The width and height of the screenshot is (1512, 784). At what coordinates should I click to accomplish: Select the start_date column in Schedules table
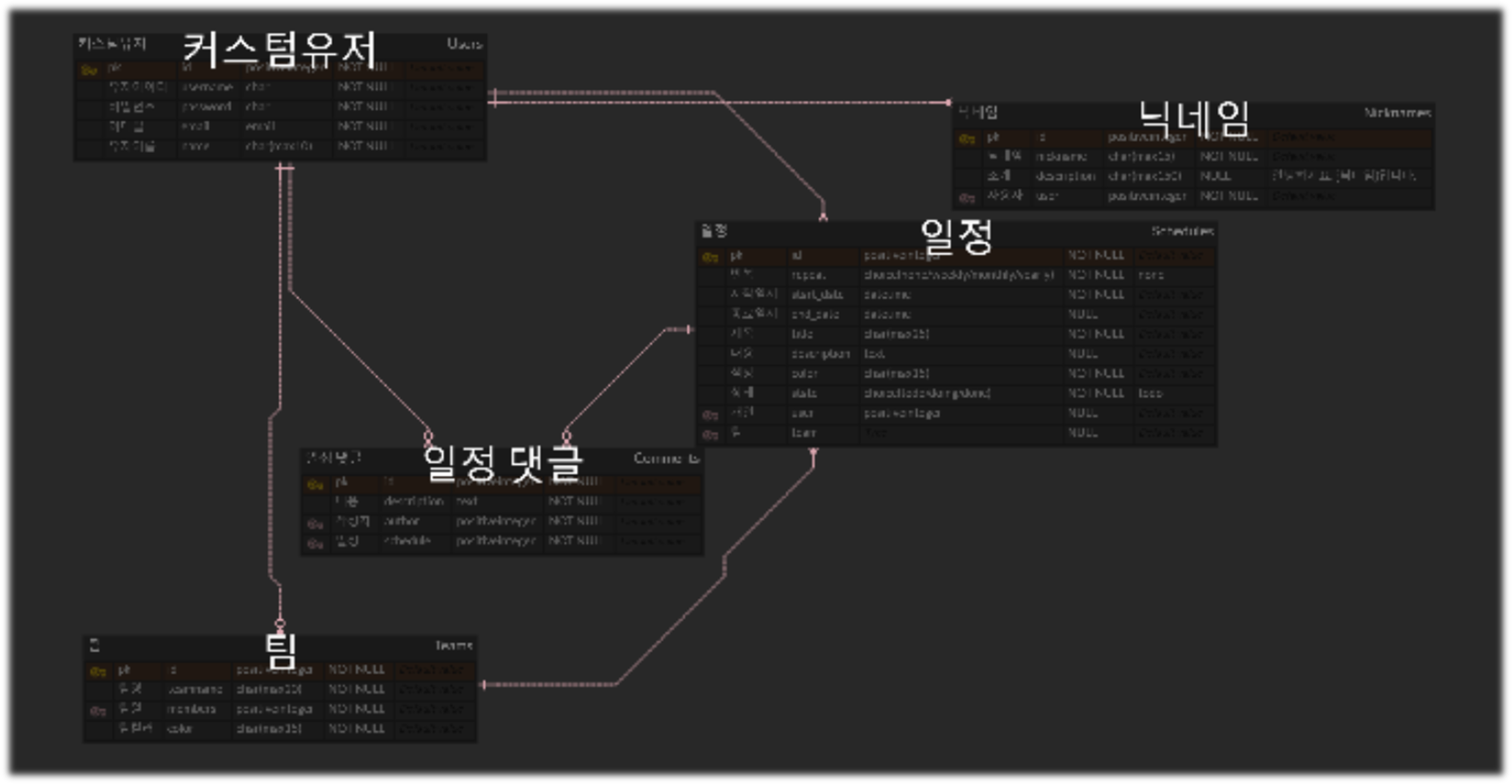[x=817, y=294]
